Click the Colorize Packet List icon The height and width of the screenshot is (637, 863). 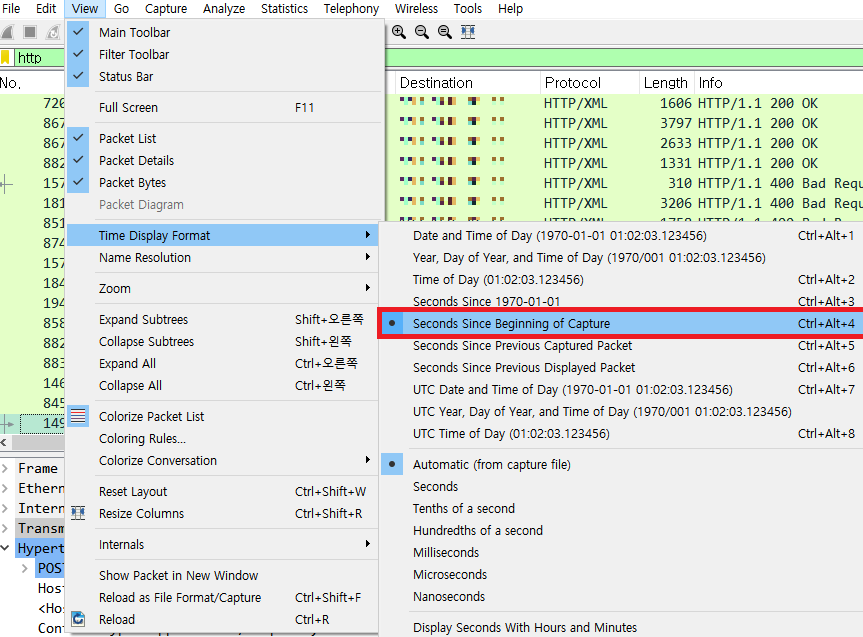pos(78,416)
